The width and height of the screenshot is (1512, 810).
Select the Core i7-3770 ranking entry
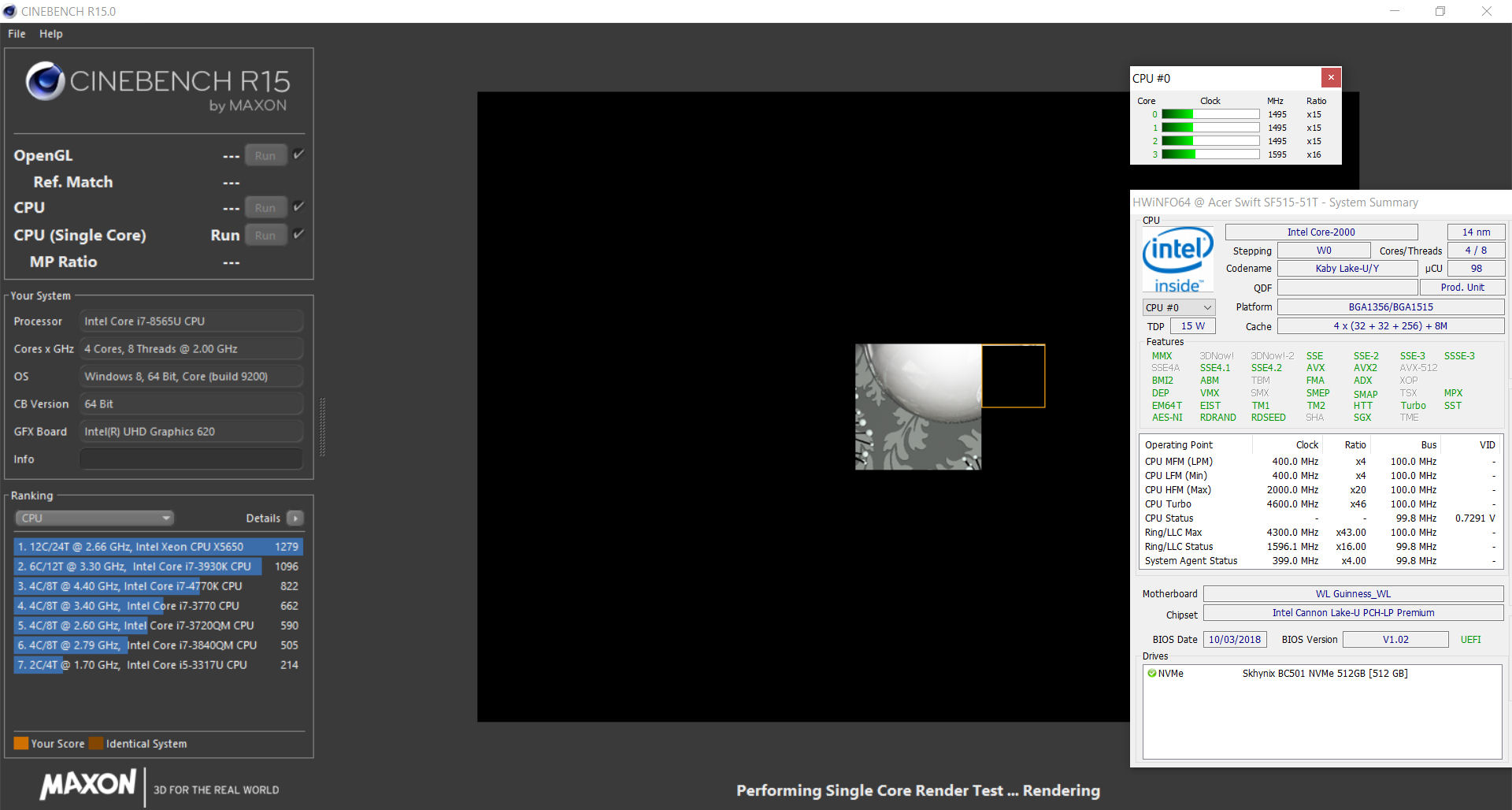click(x=158, y=606)
